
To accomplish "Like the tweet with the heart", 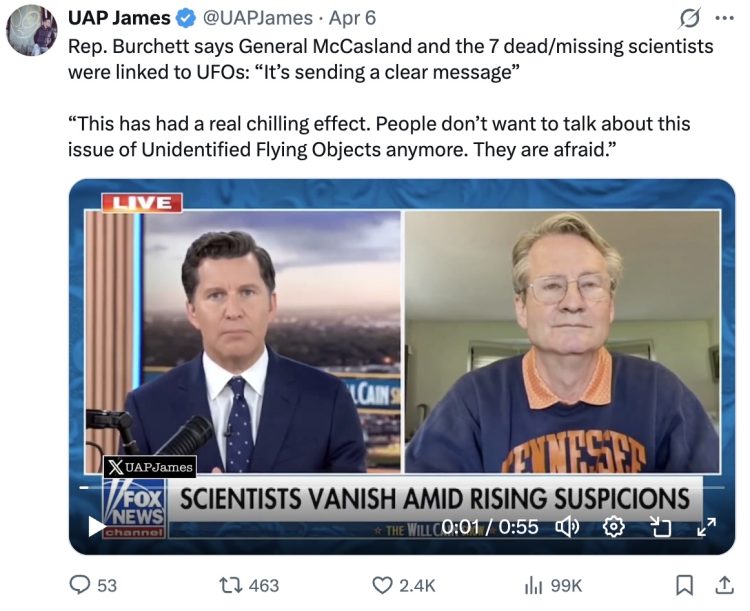I will pos(382,584).
